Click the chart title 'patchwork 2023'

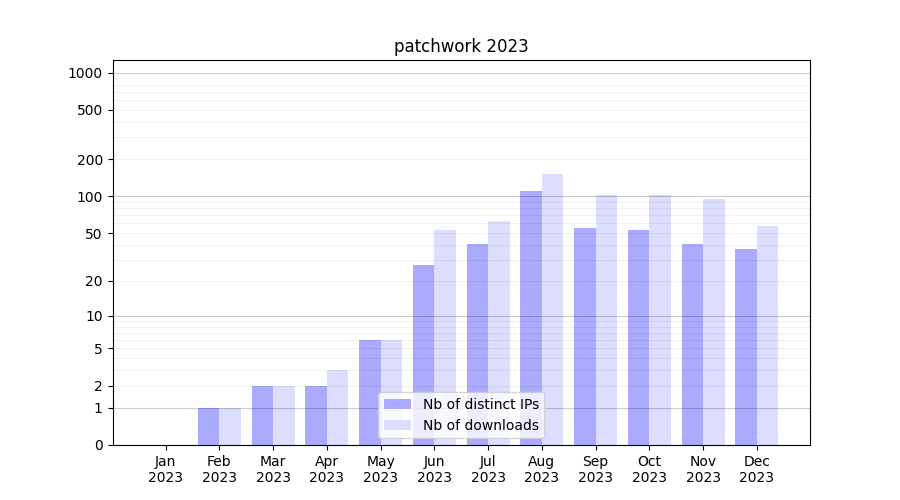coord(461,46)
